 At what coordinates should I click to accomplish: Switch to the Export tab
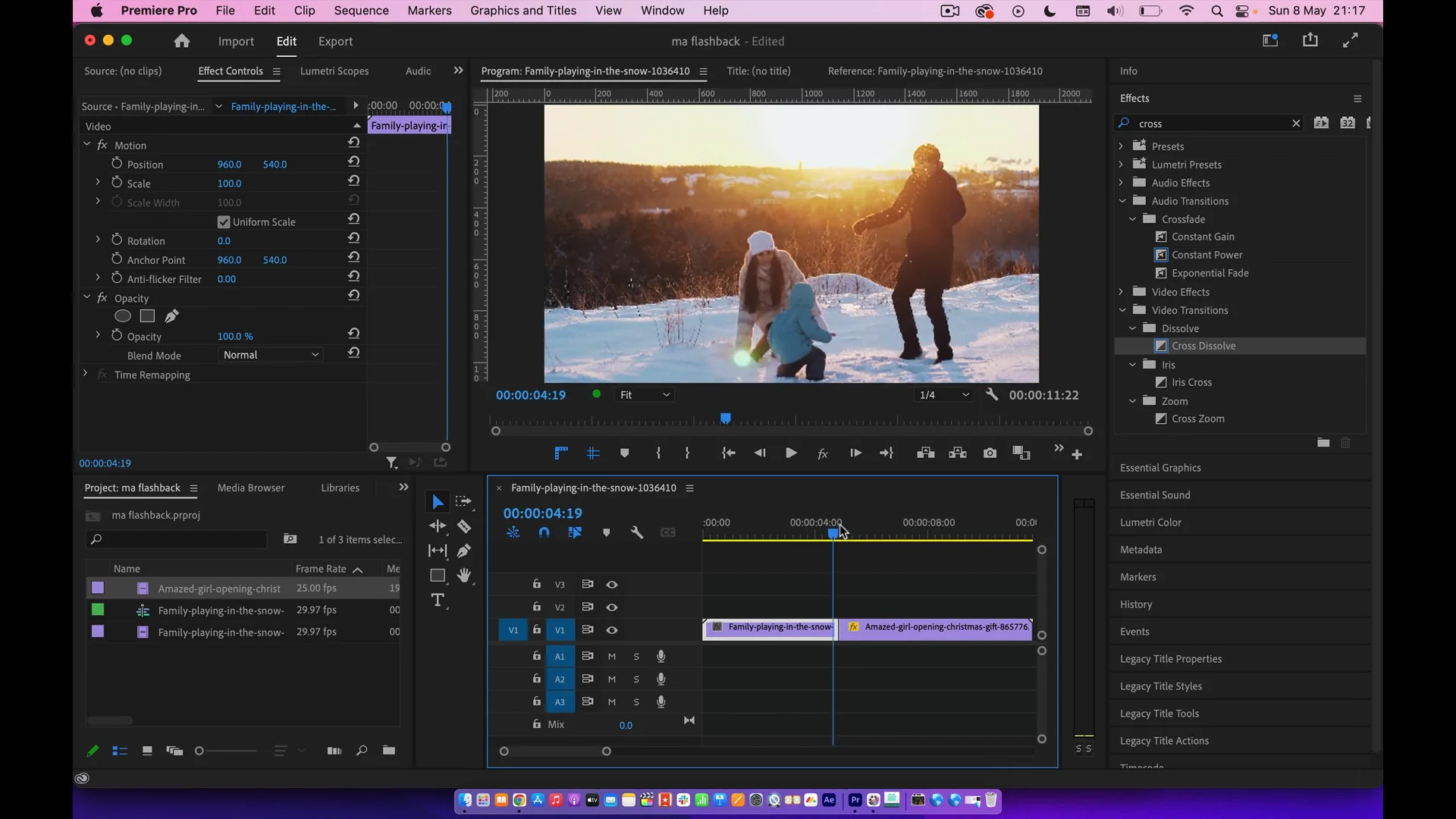pyautogui.click(x=335, y=42)
